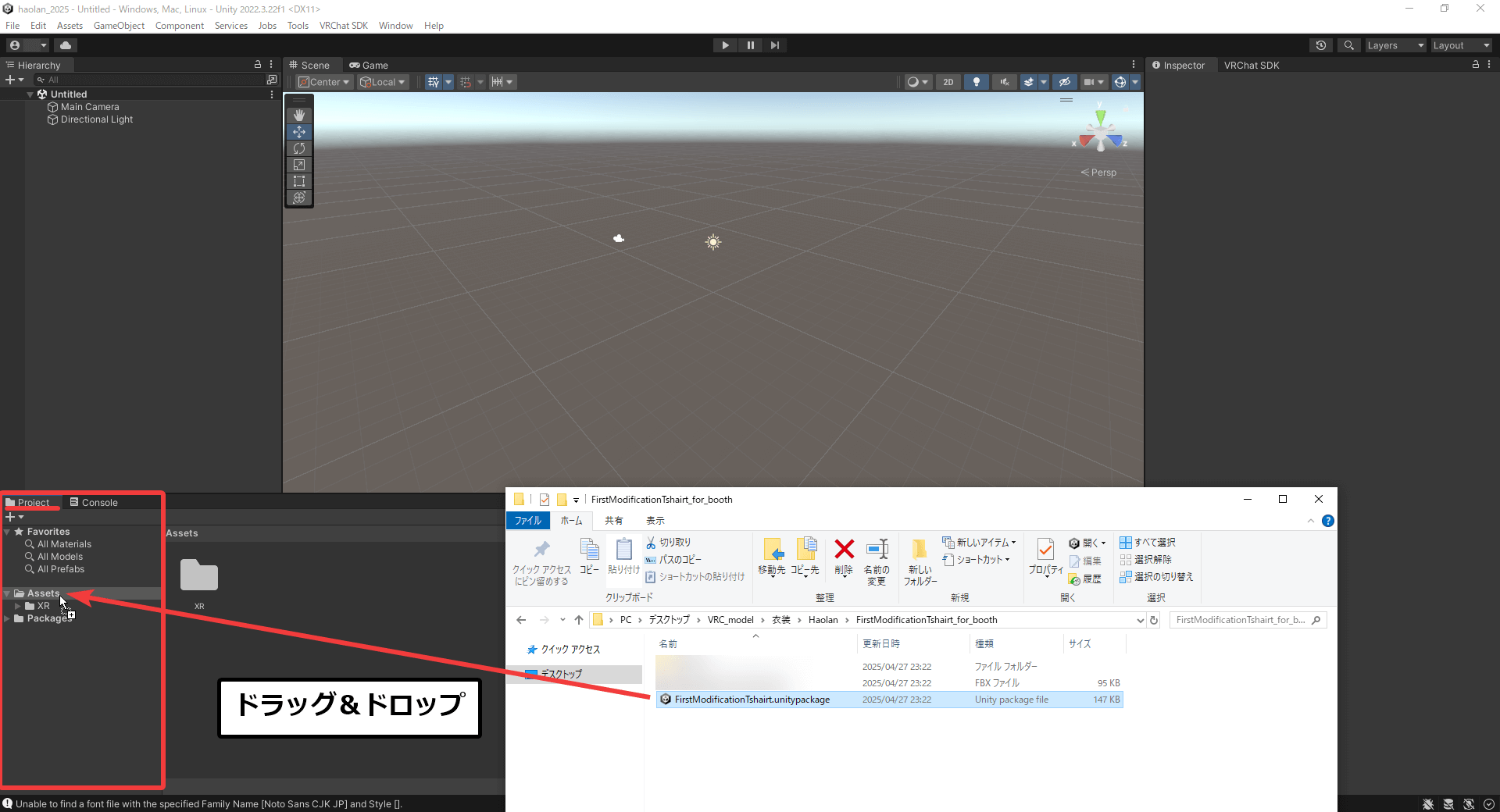
Task: Open the VRChat SDK menu
Action: coord(343,26)
